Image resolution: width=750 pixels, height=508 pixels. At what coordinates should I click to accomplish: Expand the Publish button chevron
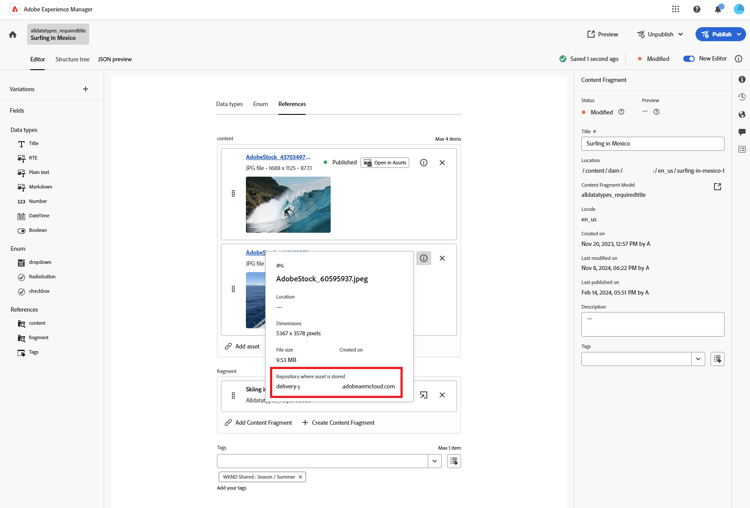pyautogui.click(x=739, y=34)
